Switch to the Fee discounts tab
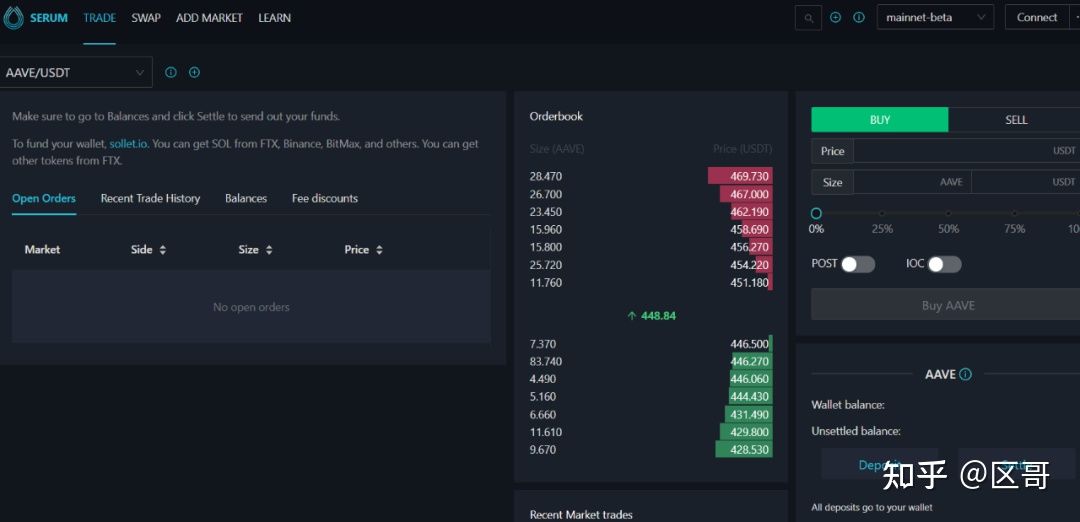Screen dimensions: 1080x522 (x=324, y=198)
